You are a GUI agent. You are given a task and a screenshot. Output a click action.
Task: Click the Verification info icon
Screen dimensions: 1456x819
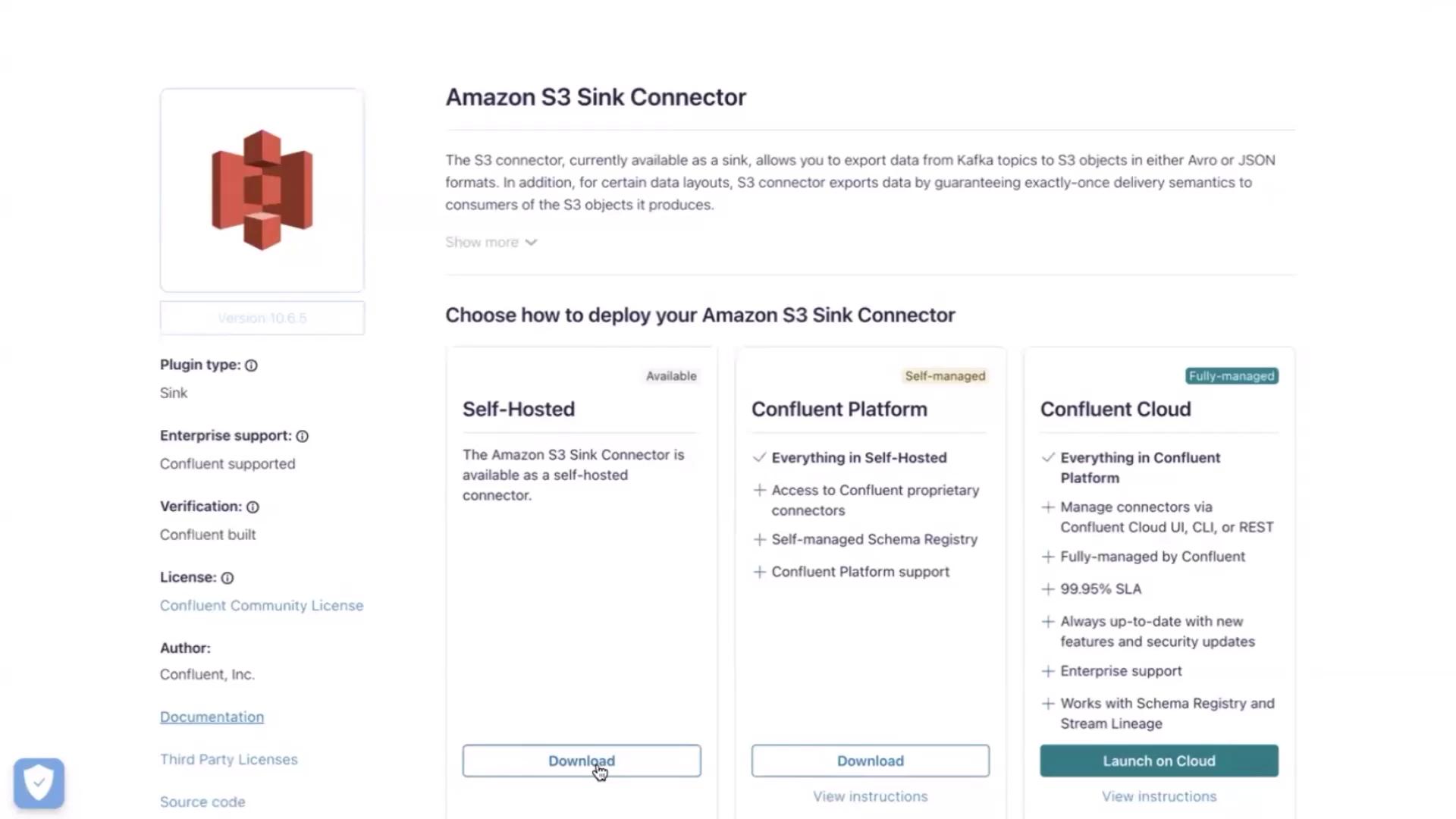point(253,507)
